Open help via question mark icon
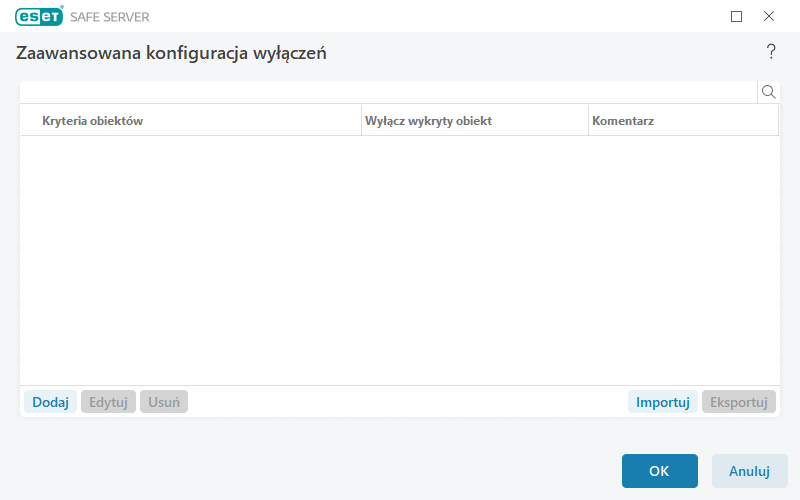800x500 pixels. point(771,52)
